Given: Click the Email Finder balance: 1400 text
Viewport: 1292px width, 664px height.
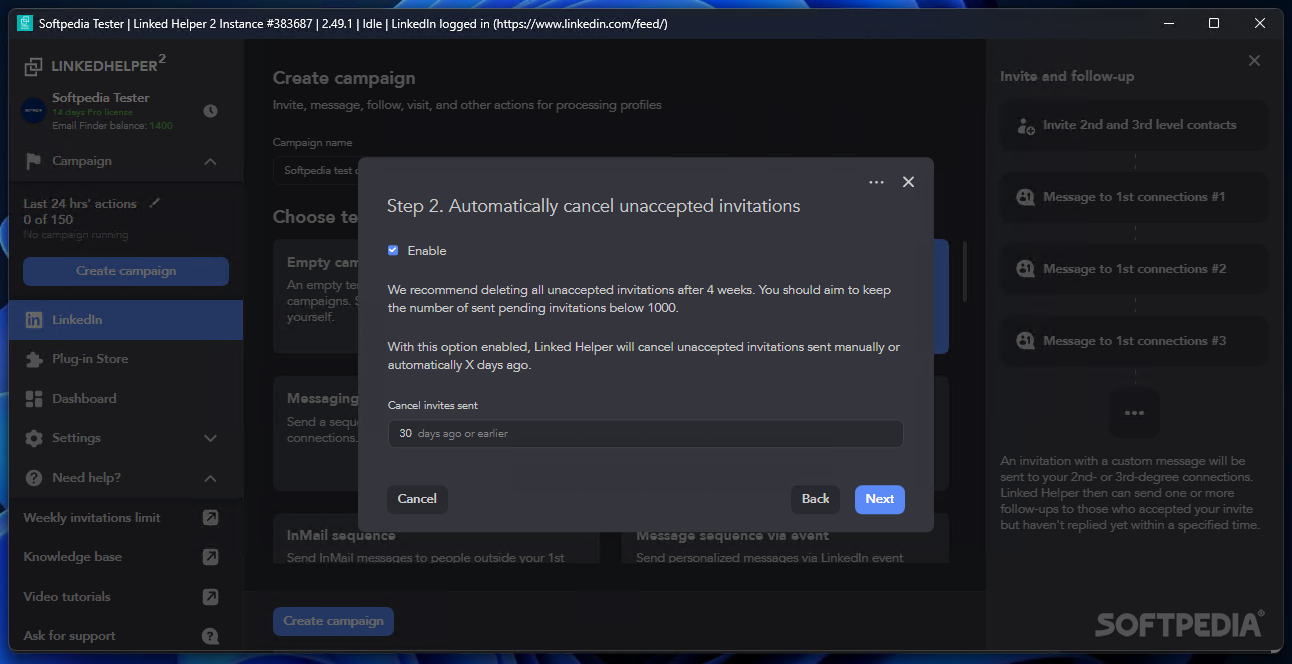Looking at the screenshot, I should coord(112,126).
